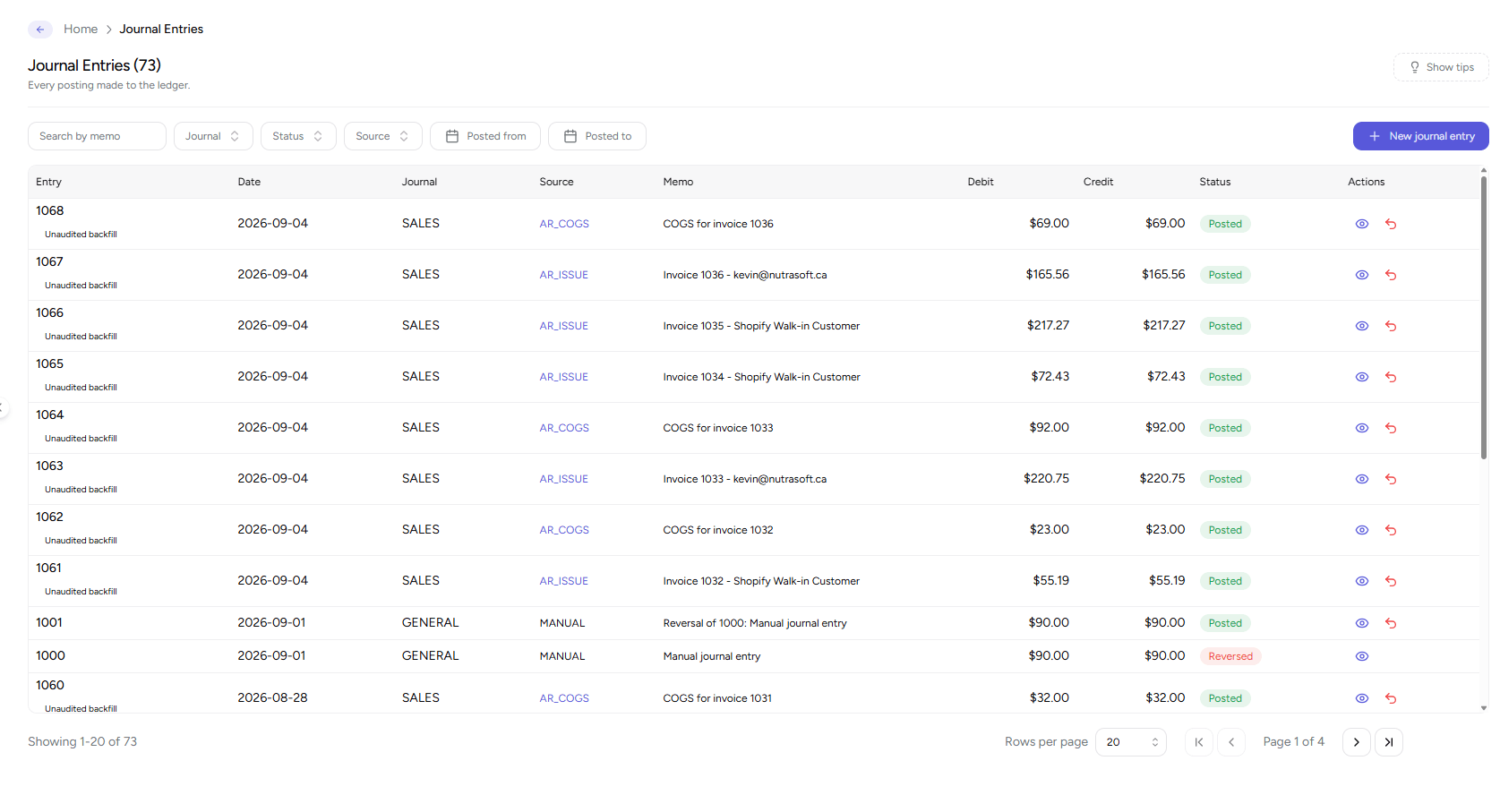
Task: Select memo 'Reversal of 1000: Manual journal entry'
Action: (755, 623)
